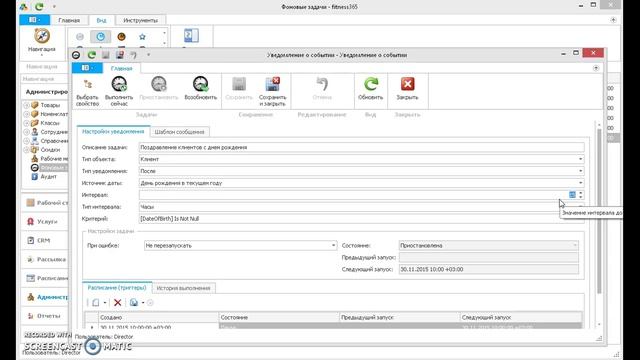The width and height of the screenshot is (640, 360).
Task: Click the dialog vertical scrollbar
Action: (599, 211)
